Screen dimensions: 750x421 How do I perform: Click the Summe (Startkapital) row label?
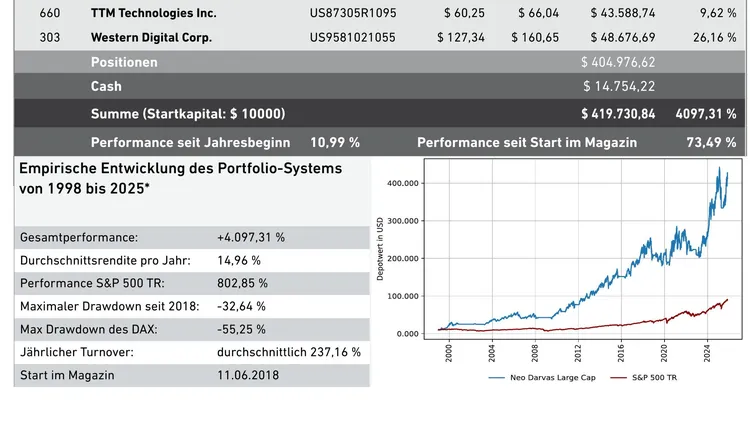(x=188, y=113)
